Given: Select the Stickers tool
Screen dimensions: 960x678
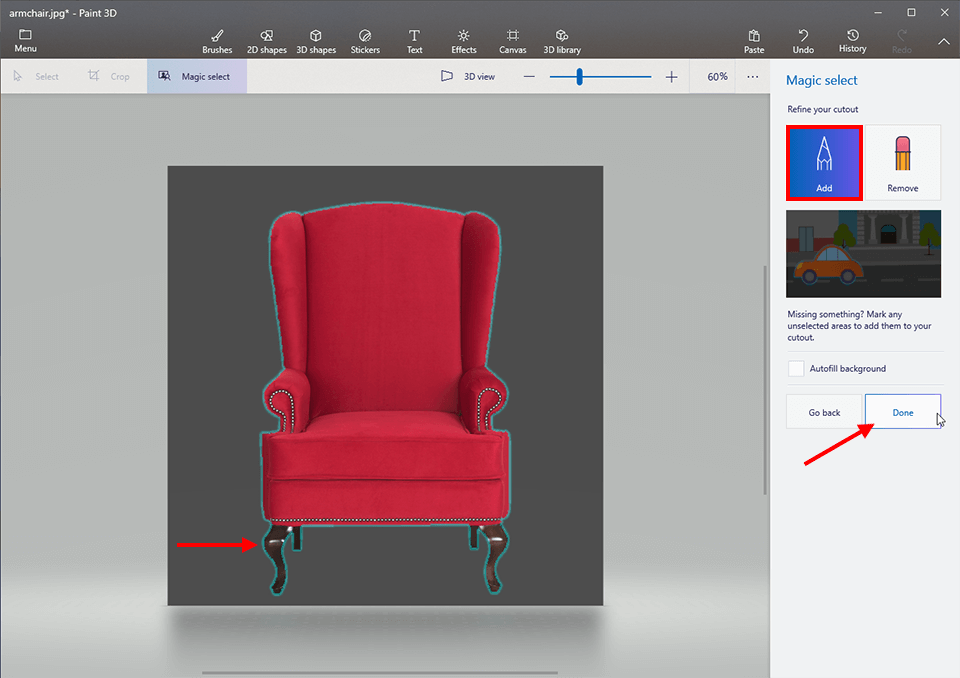Looking at the screenshot, I should [365, 40].
